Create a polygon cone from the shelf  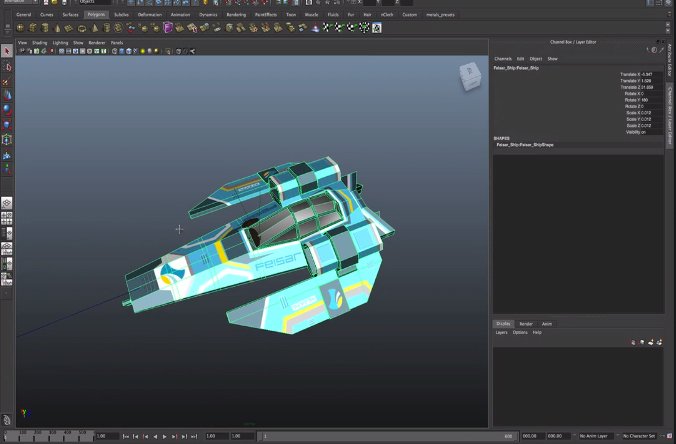[57, 28]
